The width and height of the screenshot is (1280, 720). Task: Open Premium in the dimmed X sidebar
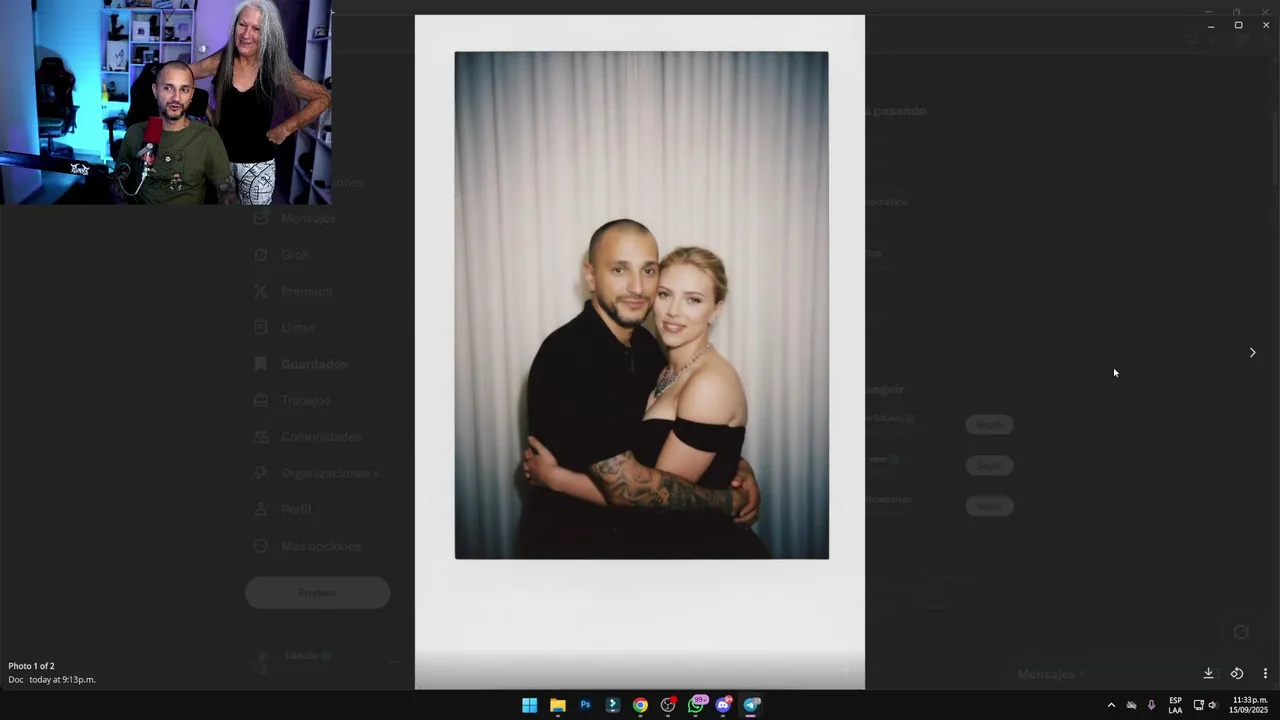coord(306,291)
